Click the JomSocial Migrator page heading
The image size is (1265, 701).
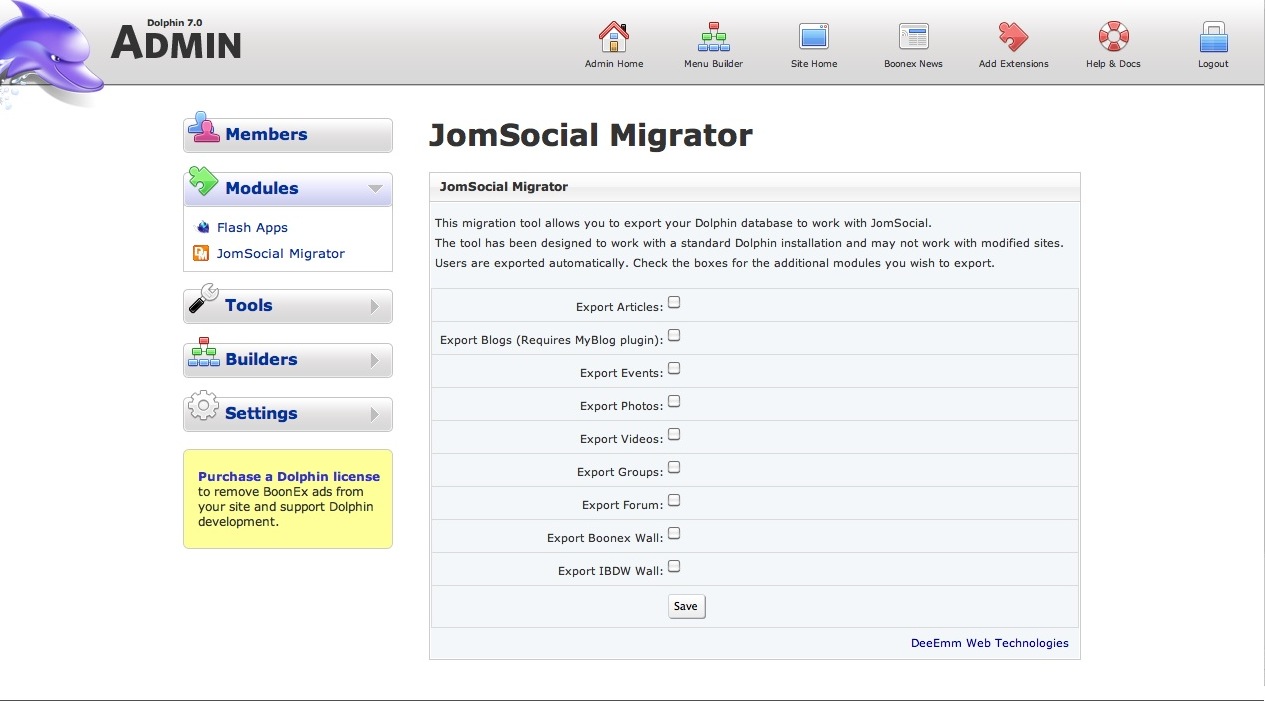click(x=590, y=135)
